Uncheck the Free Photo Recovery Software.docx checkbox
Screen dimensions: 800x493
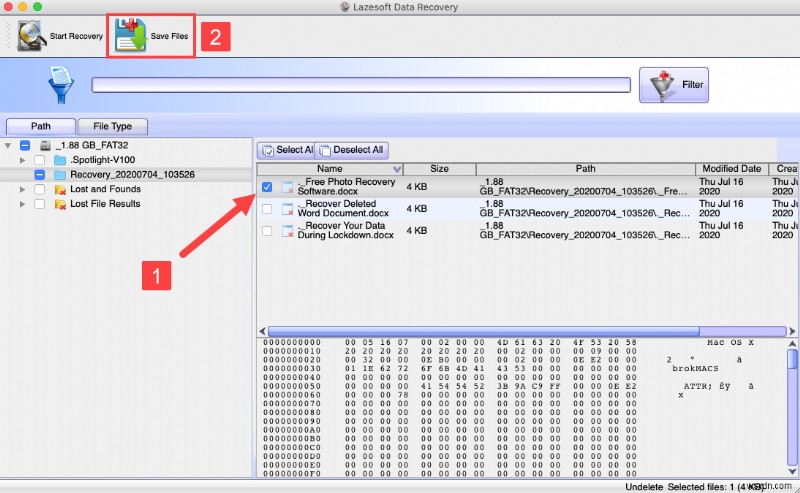[x=267, y=187]
